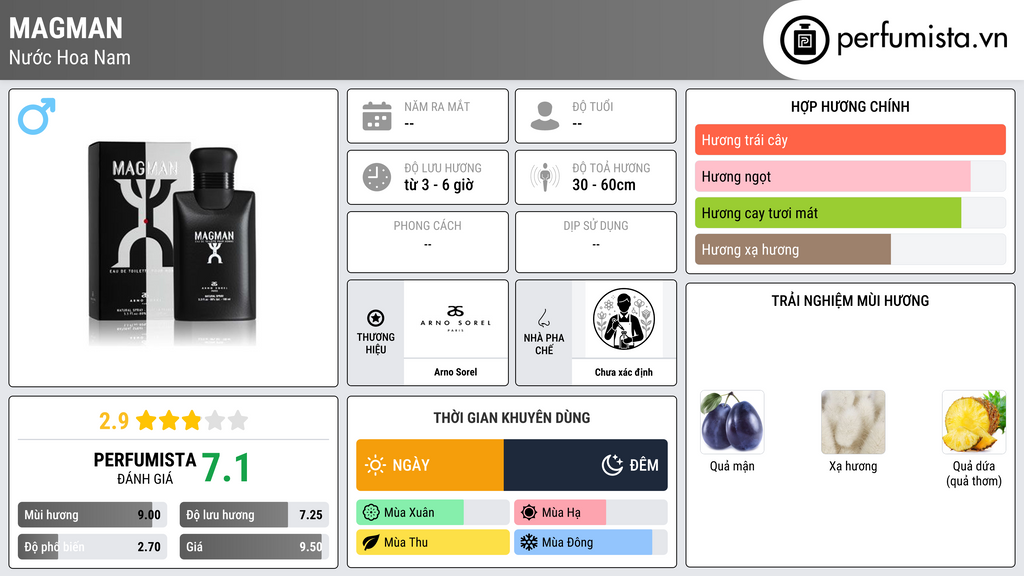Click the perfumer illustration avatar
Screen dimensions: 1024x576
[x=624, y=319]
